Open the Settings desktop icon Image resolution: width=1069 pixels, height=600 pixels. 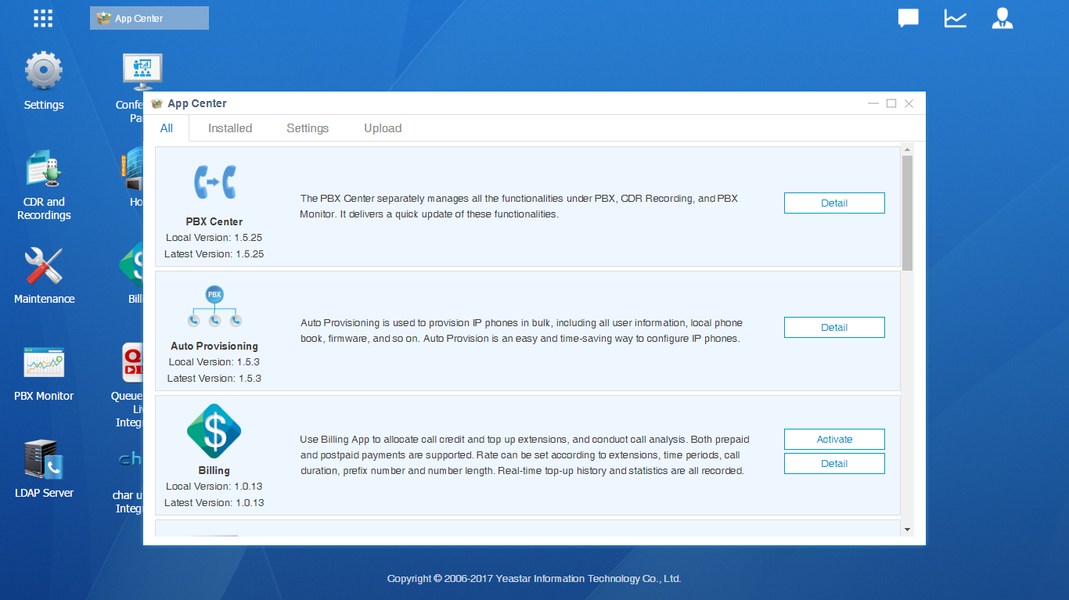tap(44, 80)
